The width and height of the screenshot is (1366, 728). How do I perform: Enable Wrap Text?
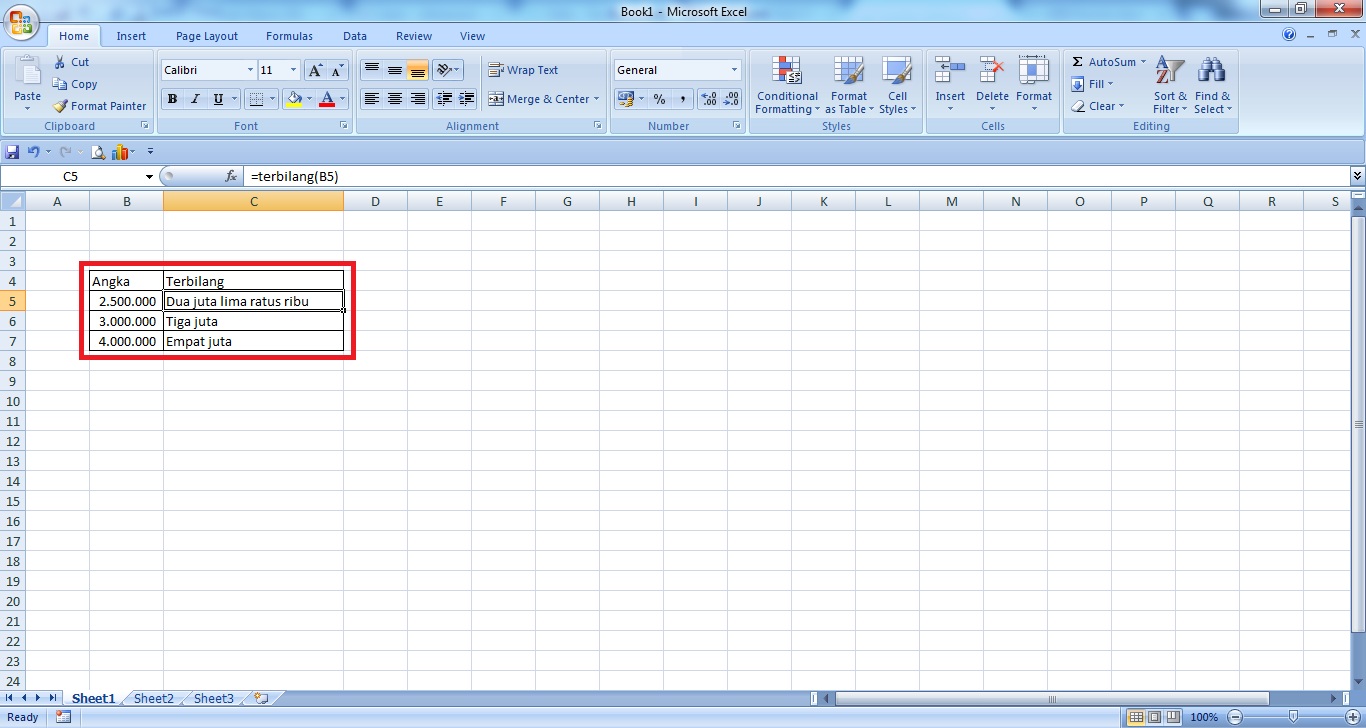(523, 70)
